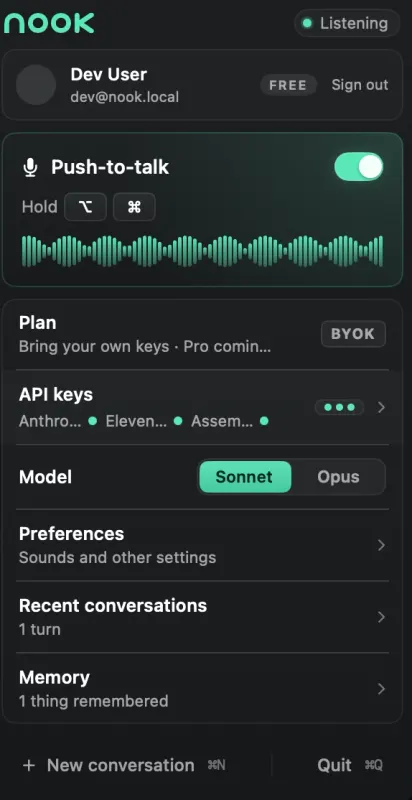Expand API keys with its chevron
412x800 pixels.
[381, 407]
